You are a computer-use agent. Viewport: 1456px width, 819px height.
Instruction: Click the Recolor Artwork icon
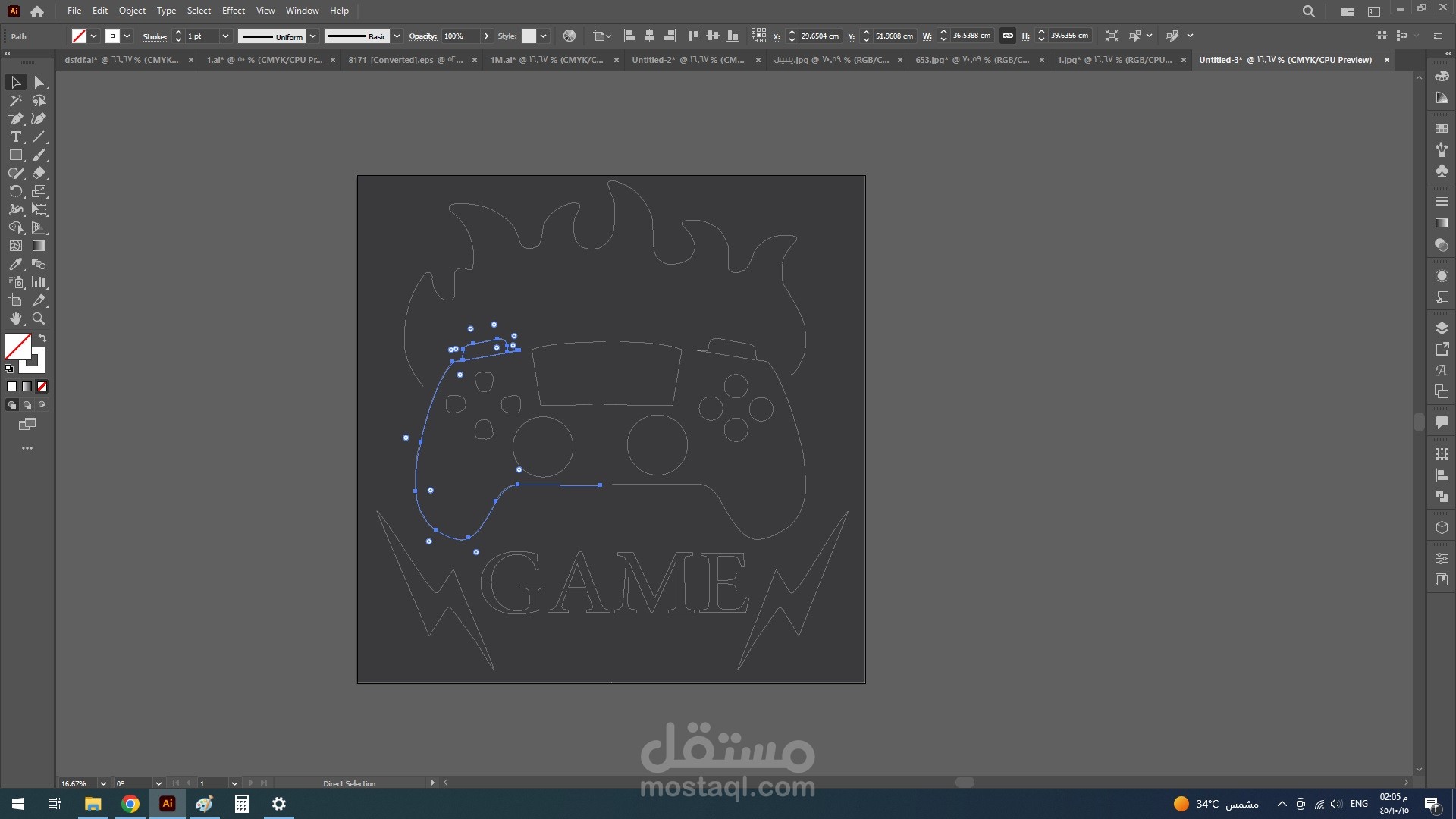click(x=570, y=36)
